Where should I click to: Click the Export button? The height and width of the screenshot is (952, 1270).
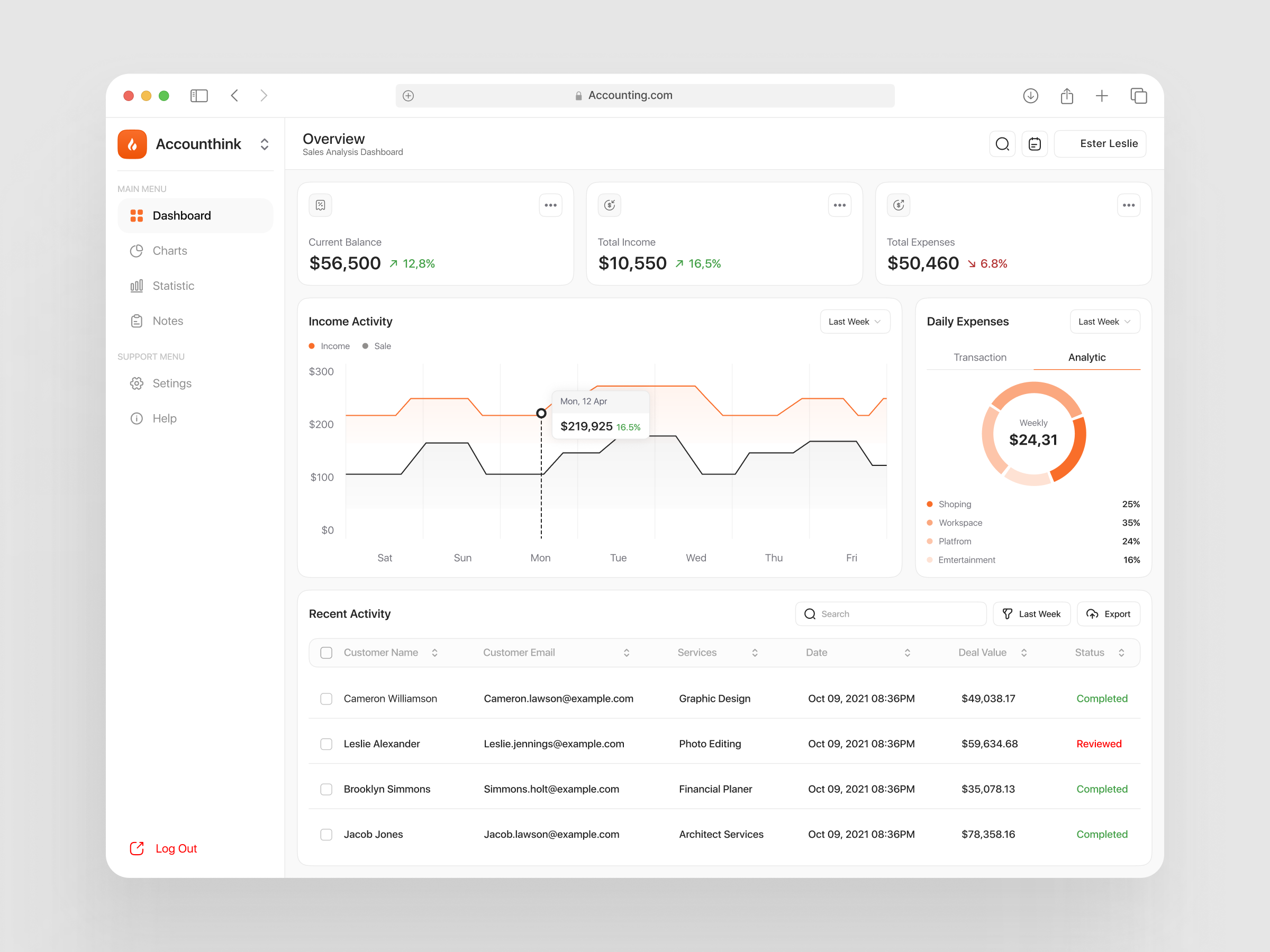tap(1109, 614)
